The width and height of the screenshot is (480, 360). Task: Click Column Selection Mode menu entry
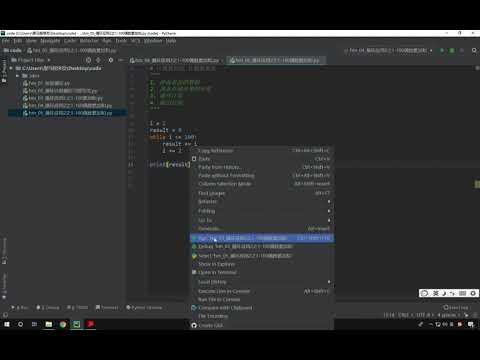[x=262, y=184]
